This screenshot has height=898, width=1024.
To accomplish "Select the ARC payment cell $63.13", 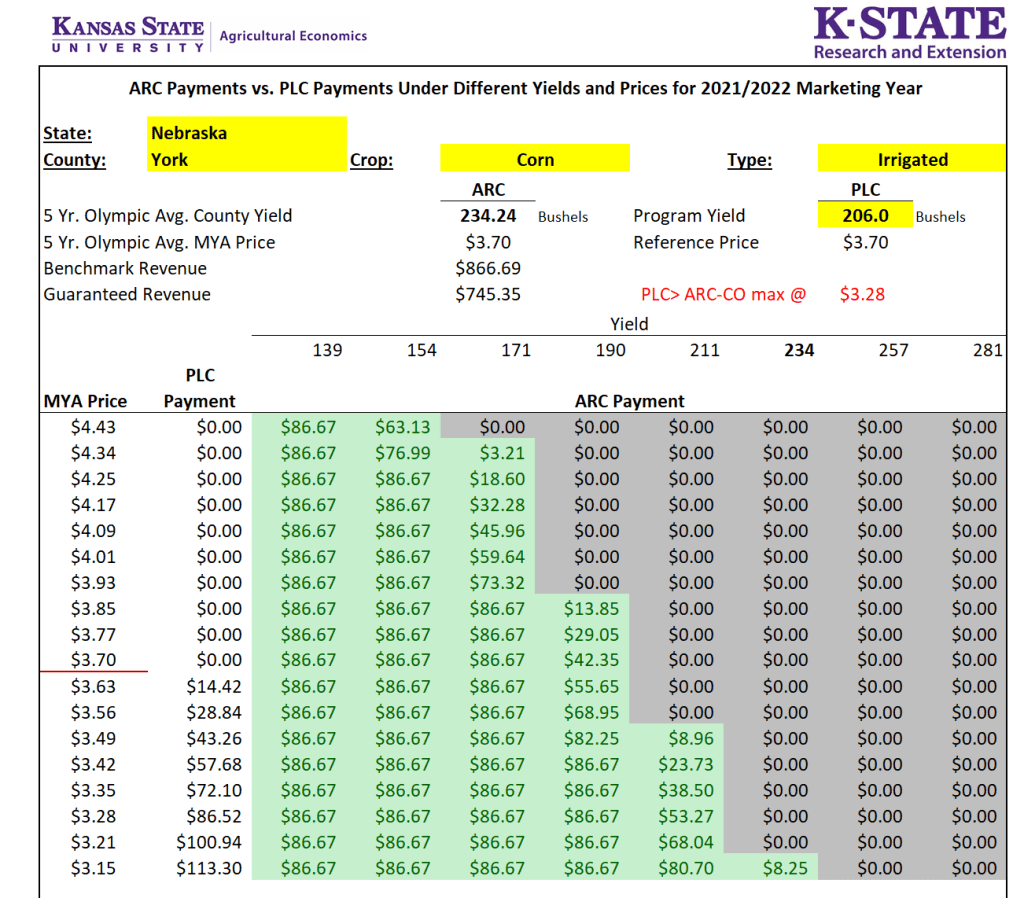I will [x=403, y=427].
